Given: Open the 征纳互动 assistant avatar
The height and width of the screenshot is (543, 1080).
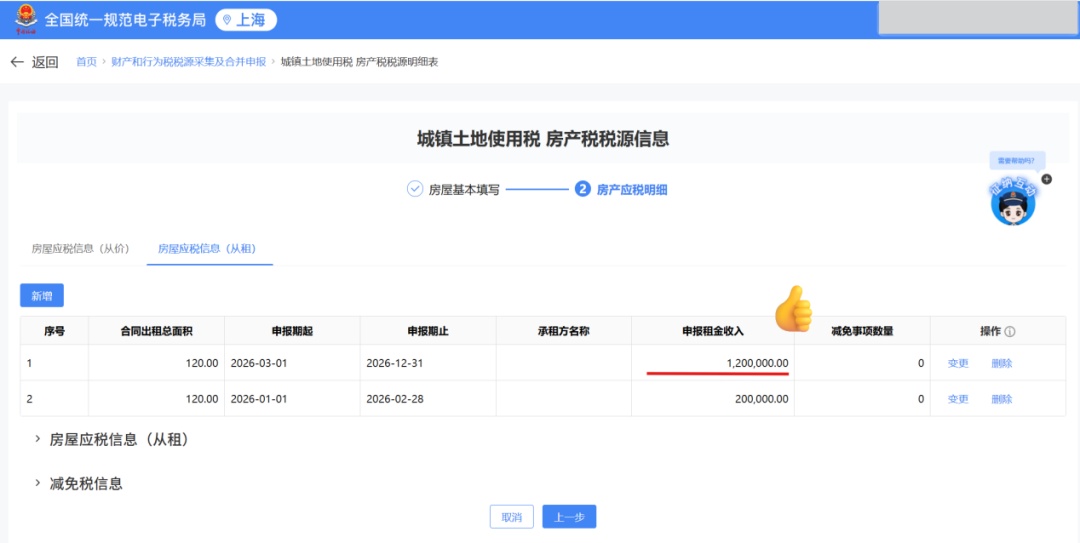Looking at the screenshot, I should pyautogui.click(x=1013, y=203).
